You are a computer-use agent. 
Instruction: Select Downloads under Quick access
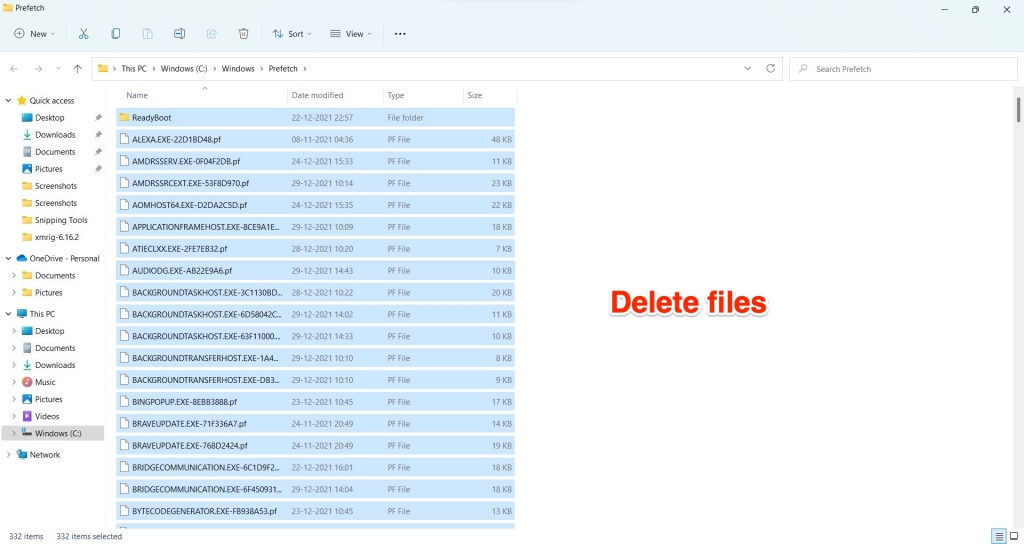(x=55, y=135)
